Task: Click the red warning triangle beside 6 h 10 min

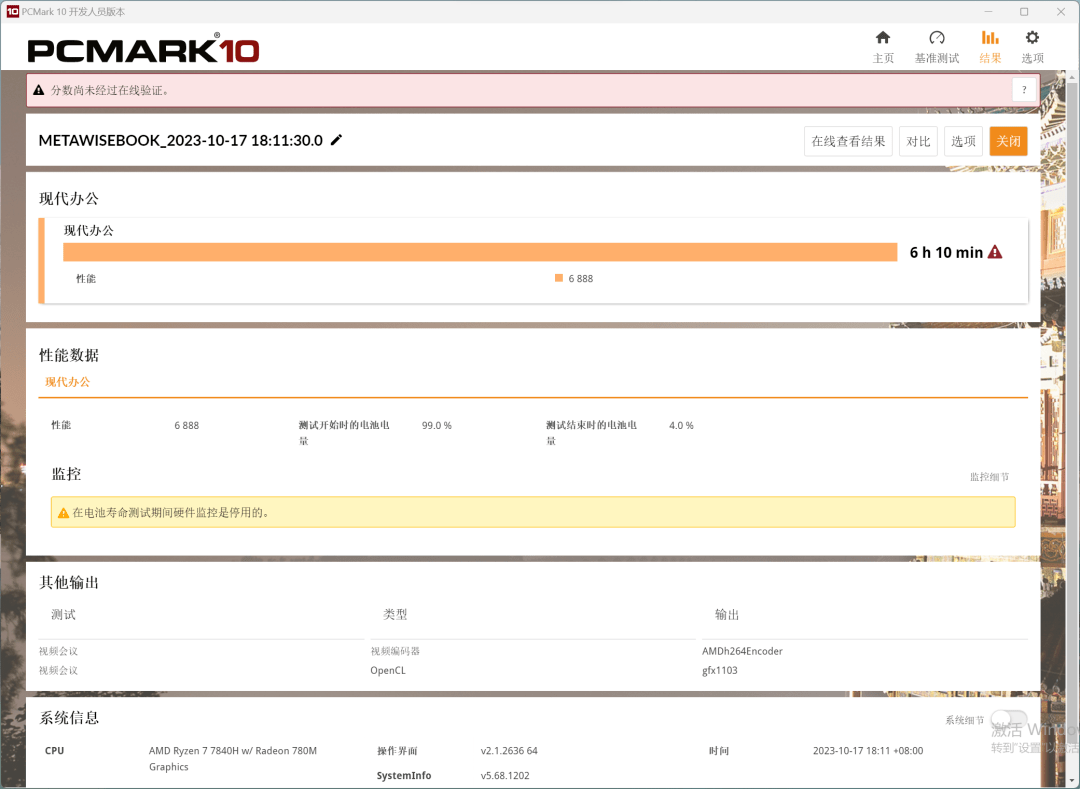Action: click(x=995, y=252)
